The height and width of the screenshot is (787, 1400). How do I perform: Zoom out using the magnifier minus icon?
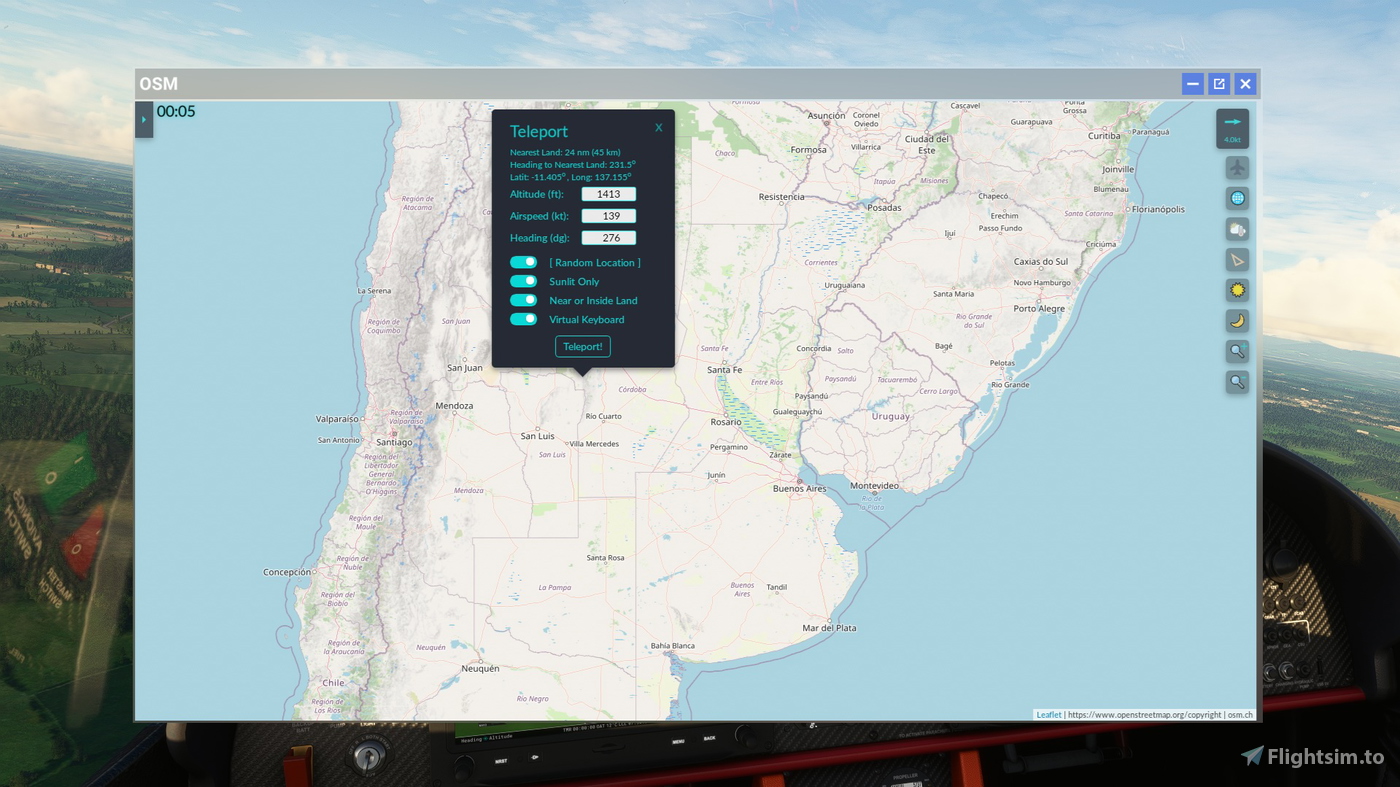pyautogui.click(x=1236, y=381)
